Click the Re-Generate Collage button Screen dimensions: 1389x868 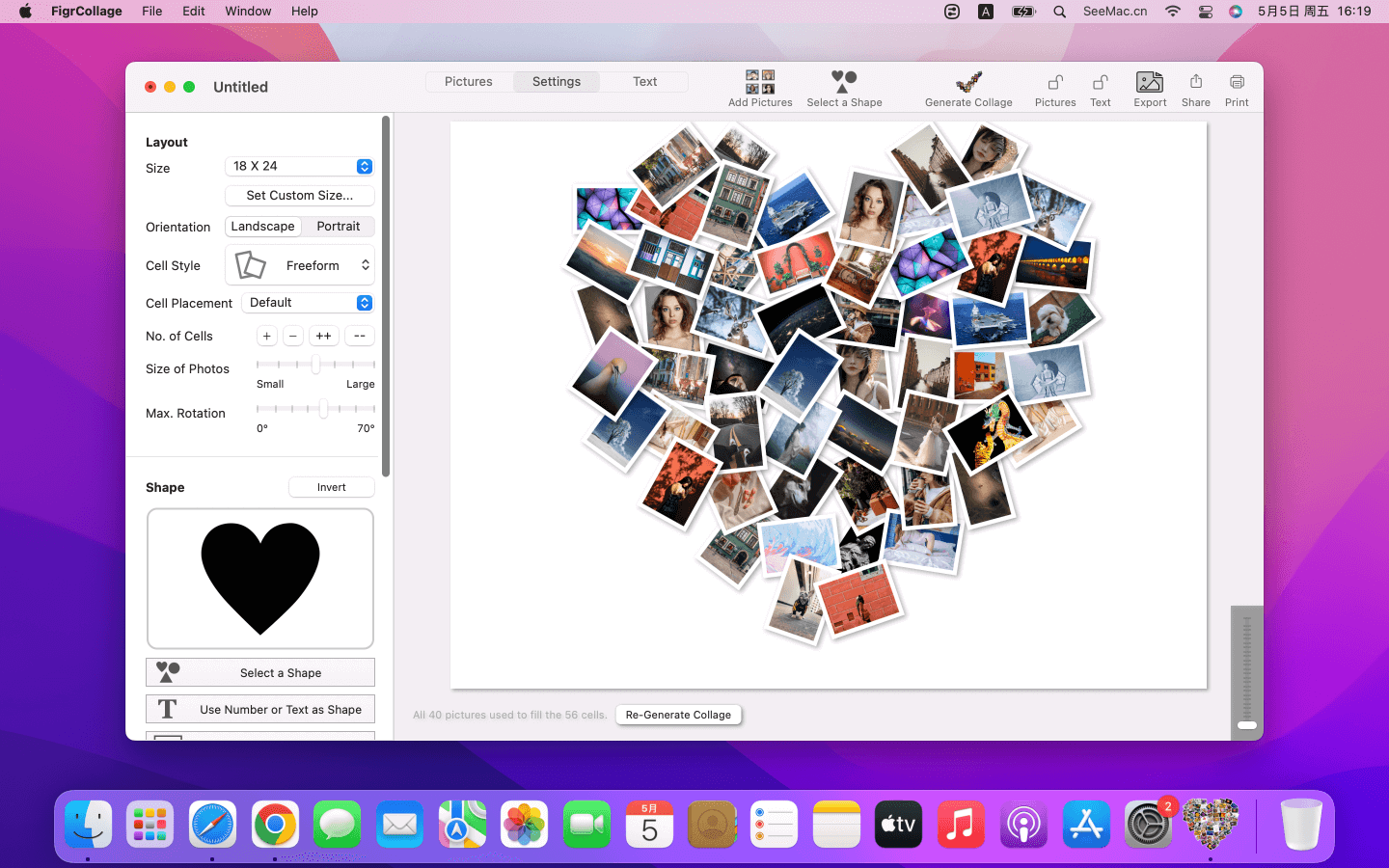tap(678, 716)
